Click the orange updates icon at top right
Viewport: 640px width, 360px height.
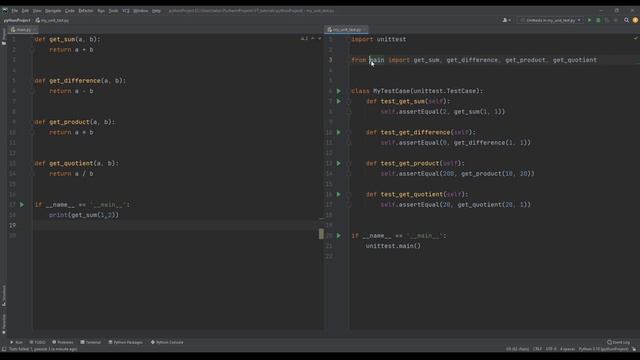tap(635, 20)
